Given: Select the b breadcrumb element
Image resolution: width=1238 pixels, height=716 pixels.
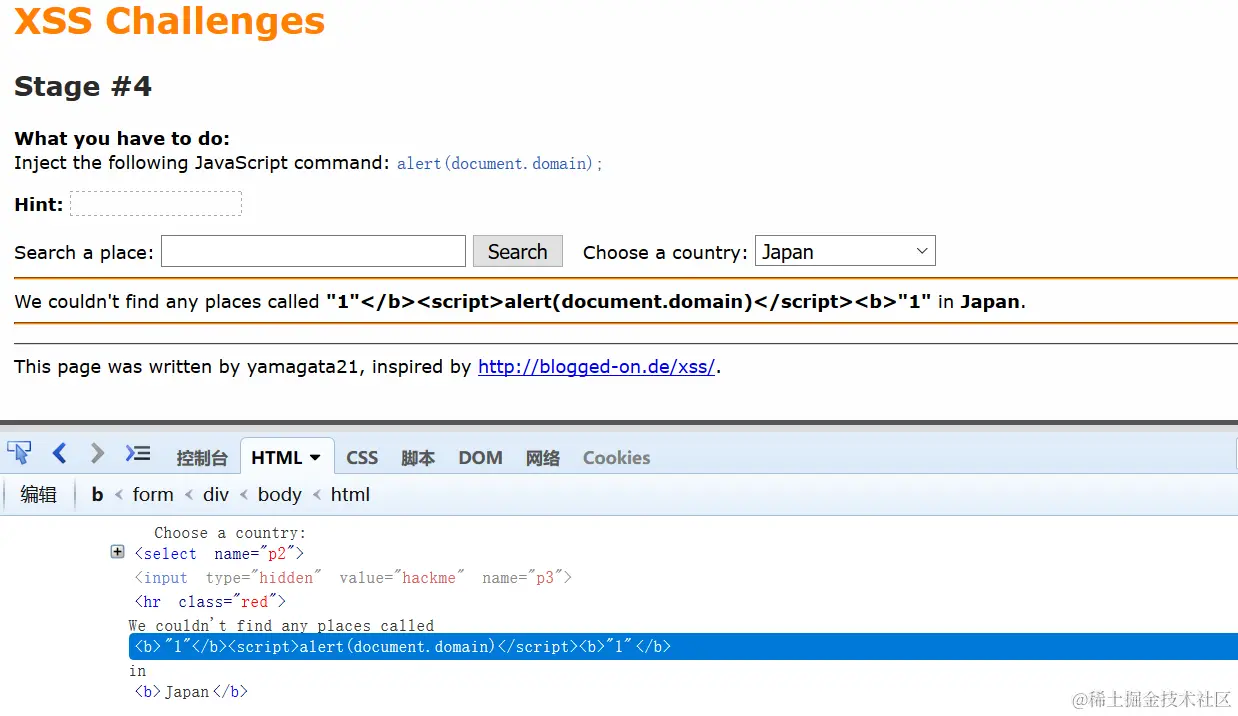Looking at the screenshot, I should [97, 494].
